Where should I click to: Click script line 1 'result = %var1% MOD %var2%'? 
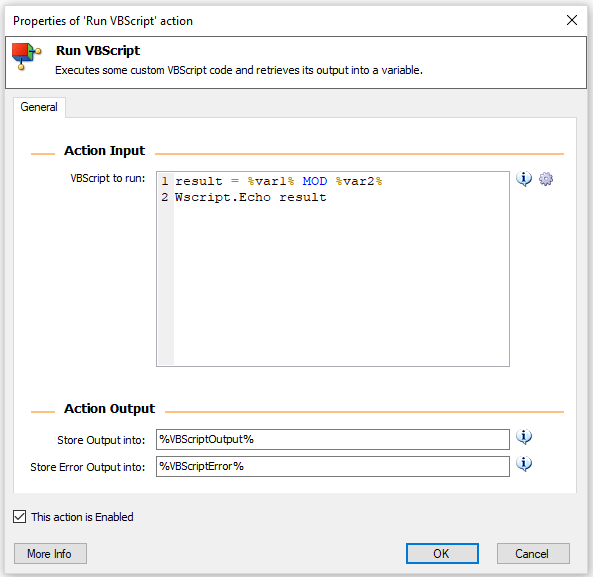(x=278, y=181)
